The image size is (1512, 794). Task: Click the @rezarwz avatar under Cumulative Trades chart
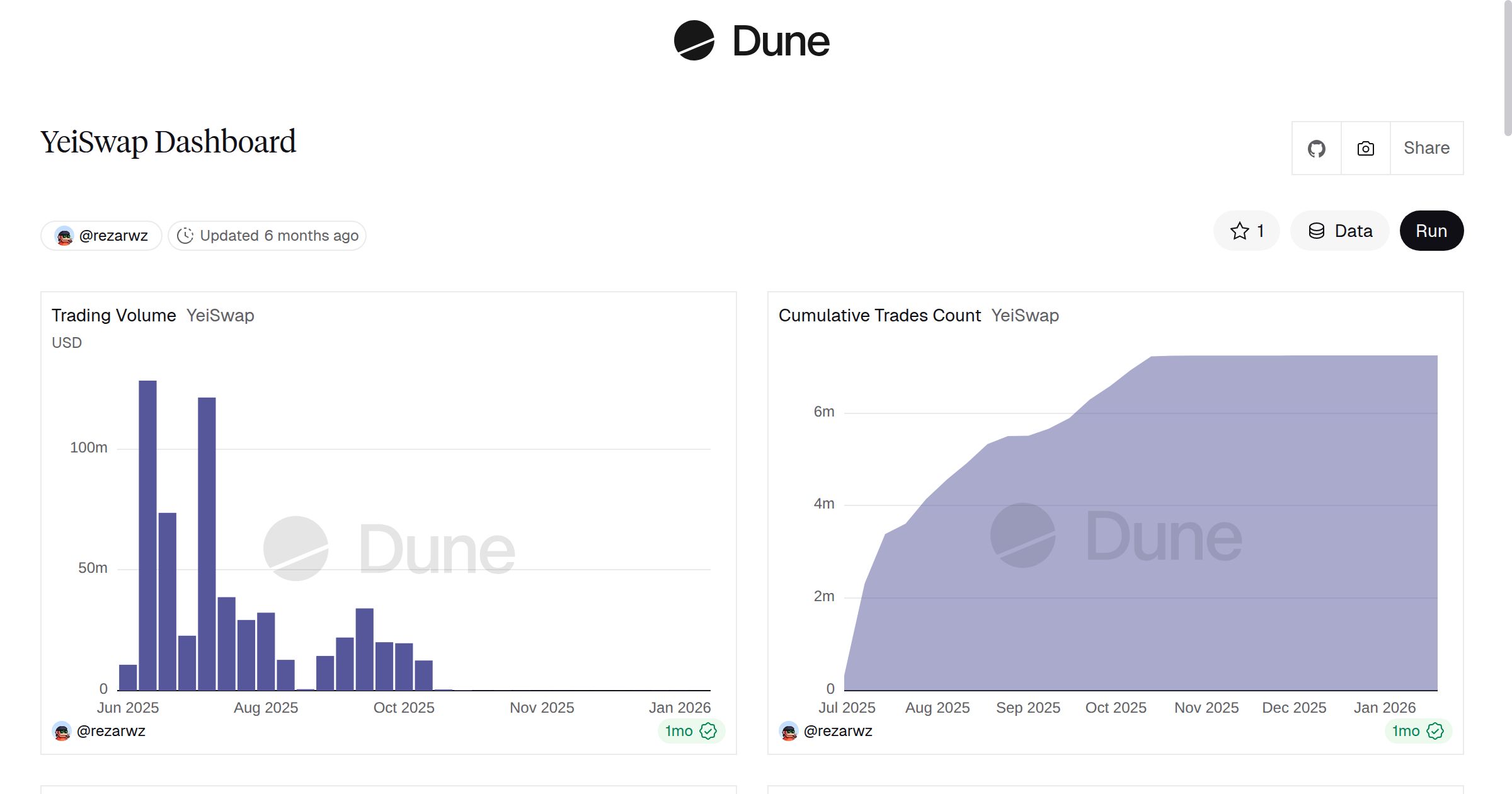(x=789, y=731)
